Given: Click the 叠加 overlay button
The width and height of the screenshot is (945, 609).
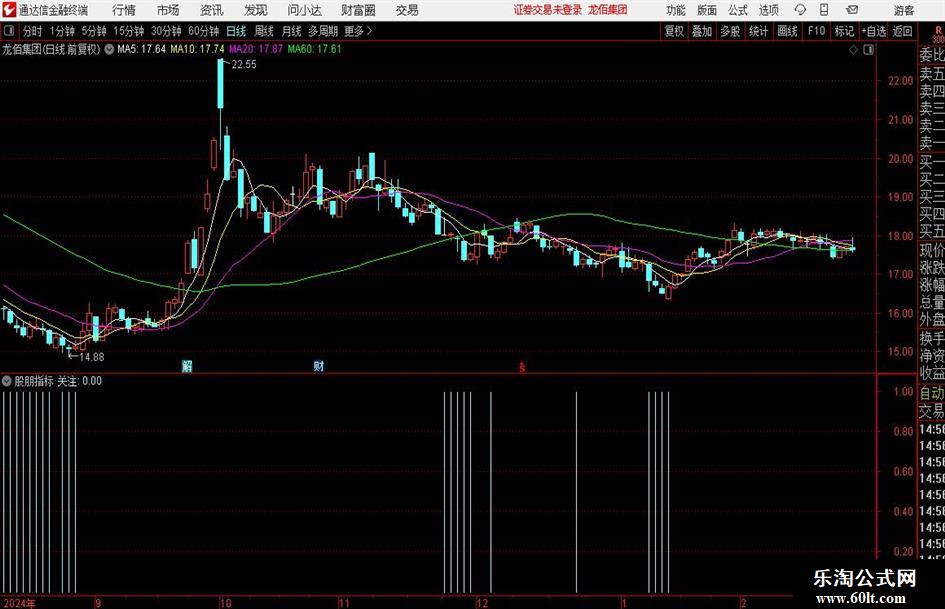Looking at the screenshot, I should 702,31.
